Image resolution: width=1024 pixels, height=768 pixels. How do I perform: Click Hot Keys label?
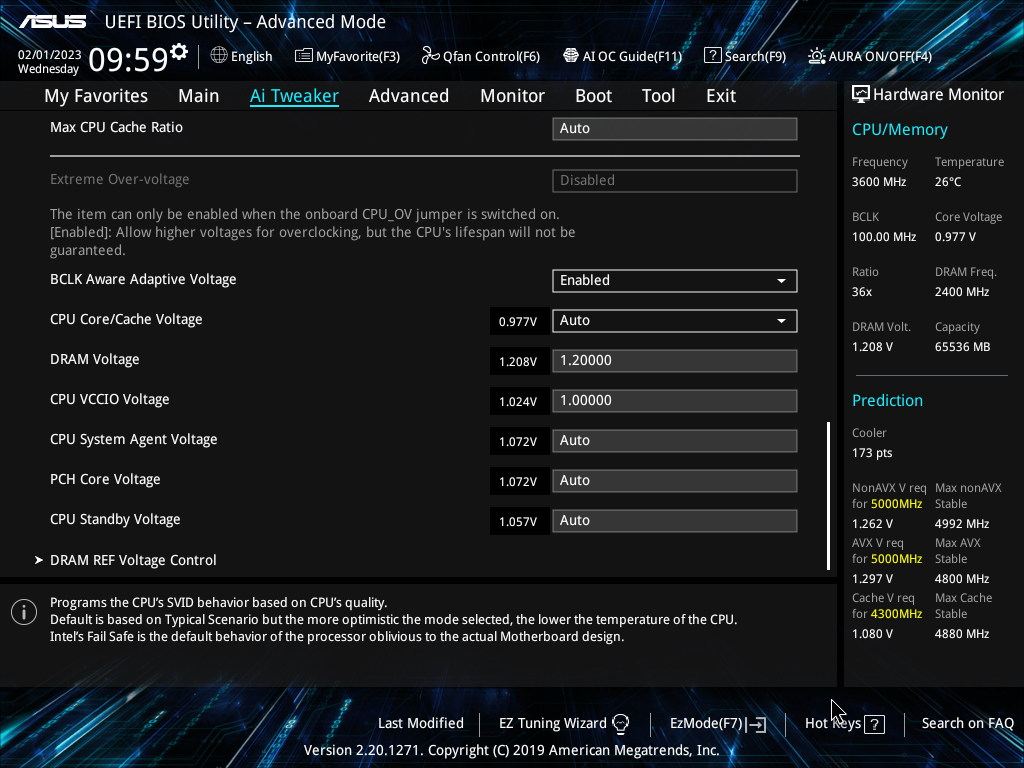point(833,723)
